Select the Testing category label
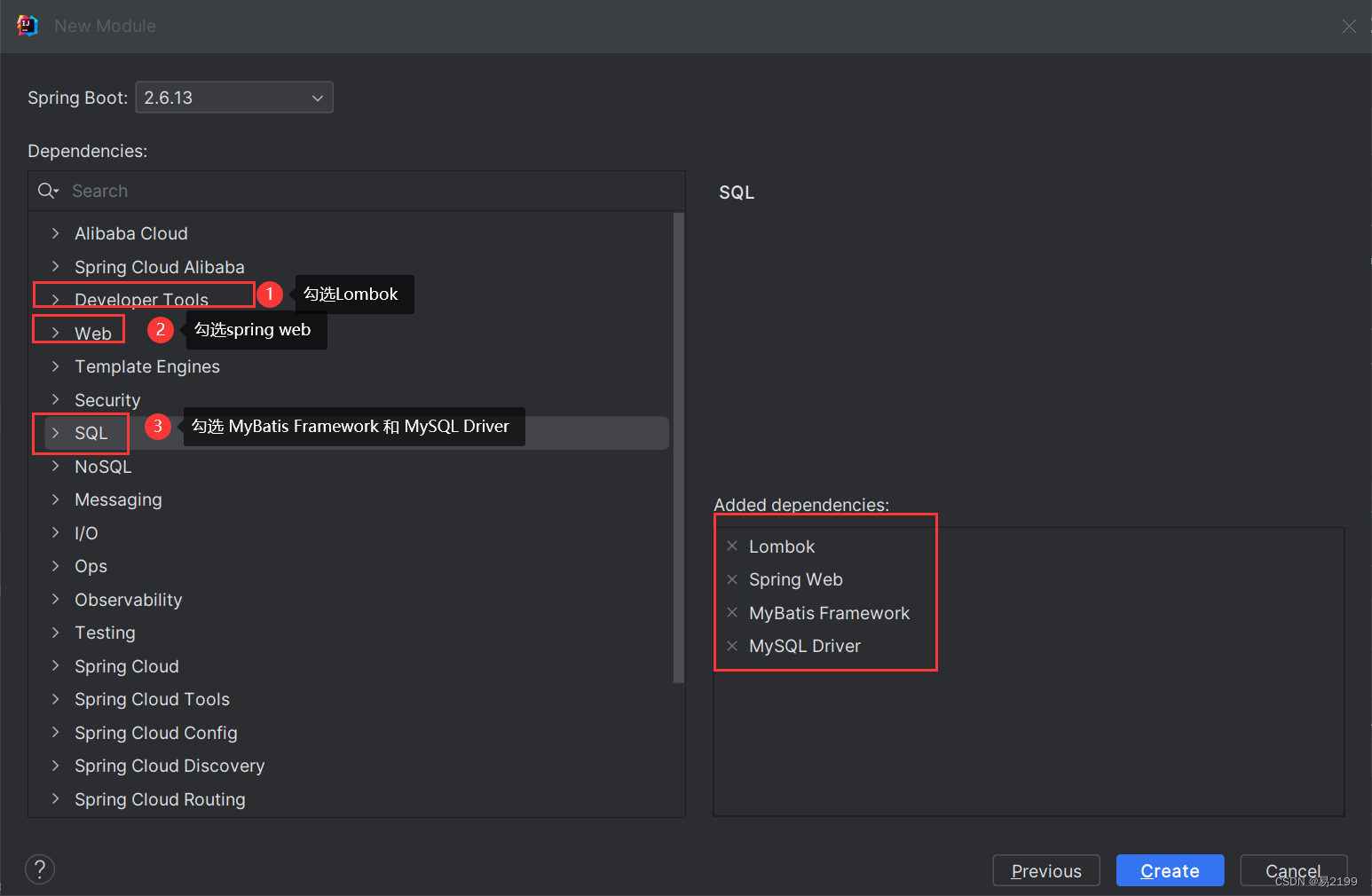 (x=105, y=633)
